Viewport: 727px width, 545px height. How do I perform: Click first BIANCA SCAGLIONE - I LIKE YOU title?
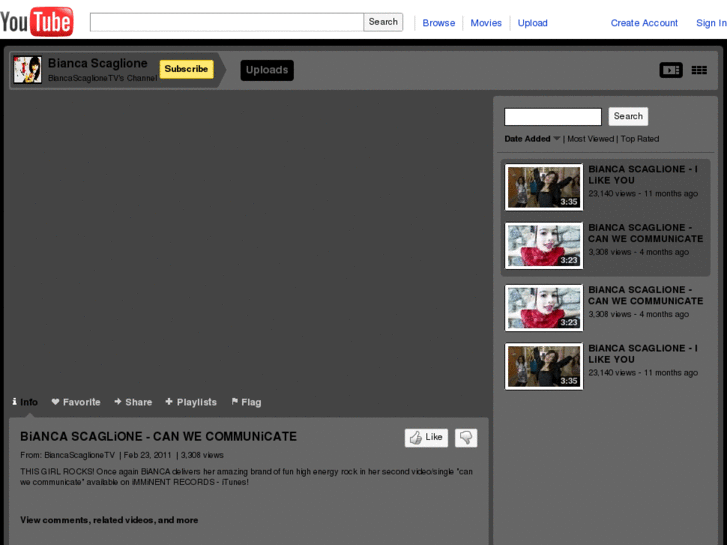pyautogui.click(x=643, y=175)
